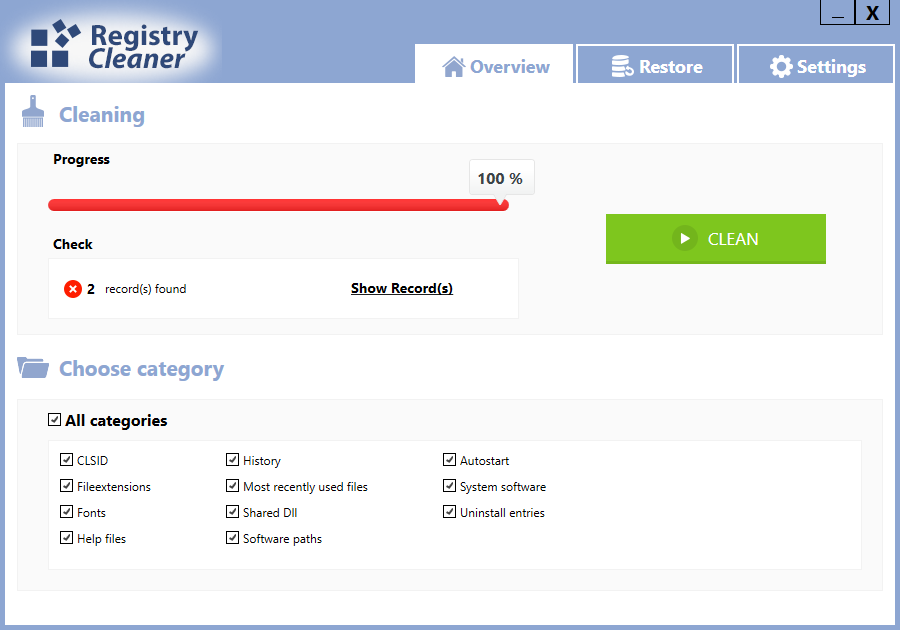Click the Choose category folder icon
The height and width of the screenshot is (630, 900).
click(x=33, y=367)
